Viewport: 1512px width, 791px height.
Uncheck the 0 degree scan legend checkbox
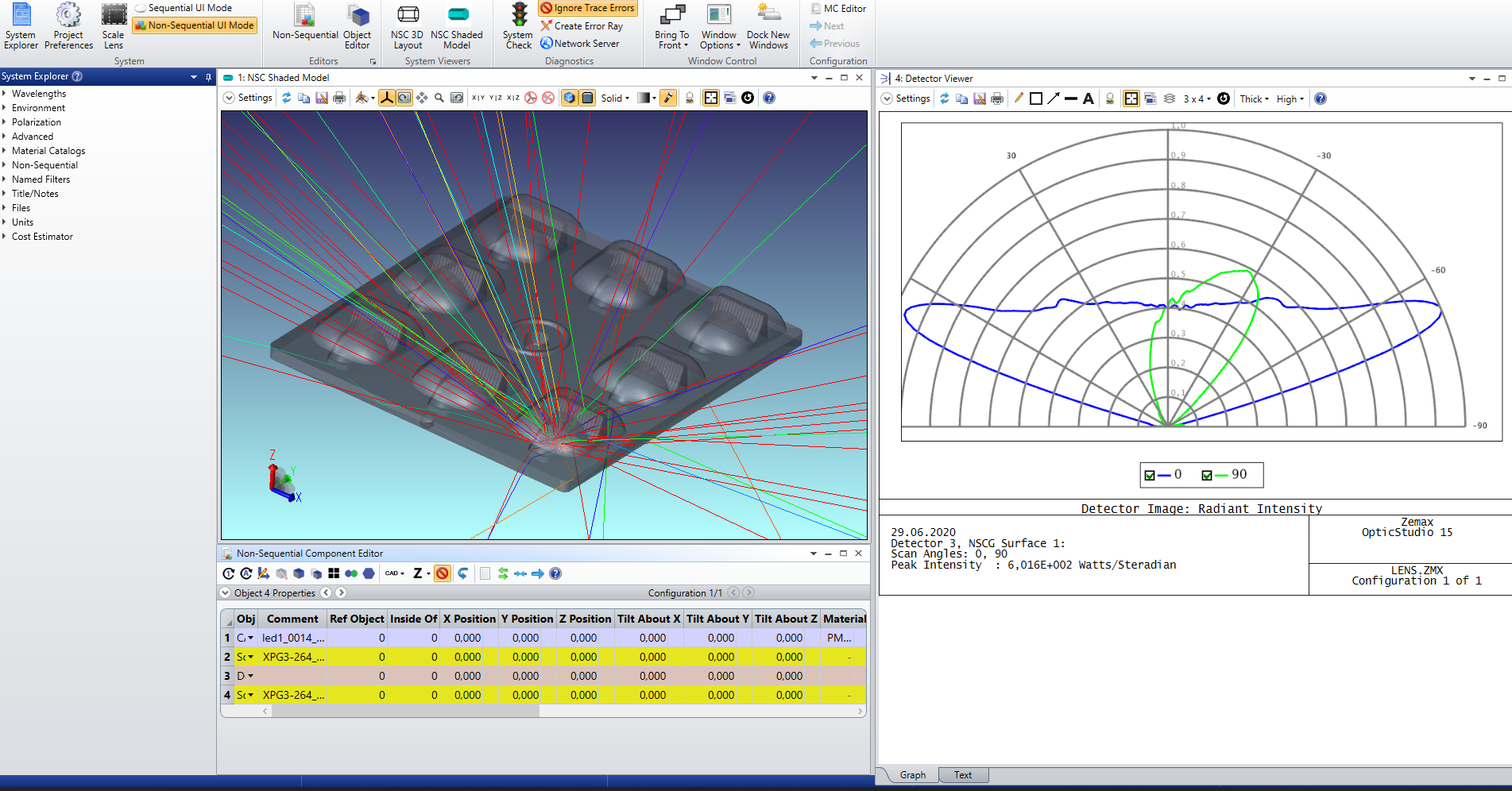(x=1149, y=475)
